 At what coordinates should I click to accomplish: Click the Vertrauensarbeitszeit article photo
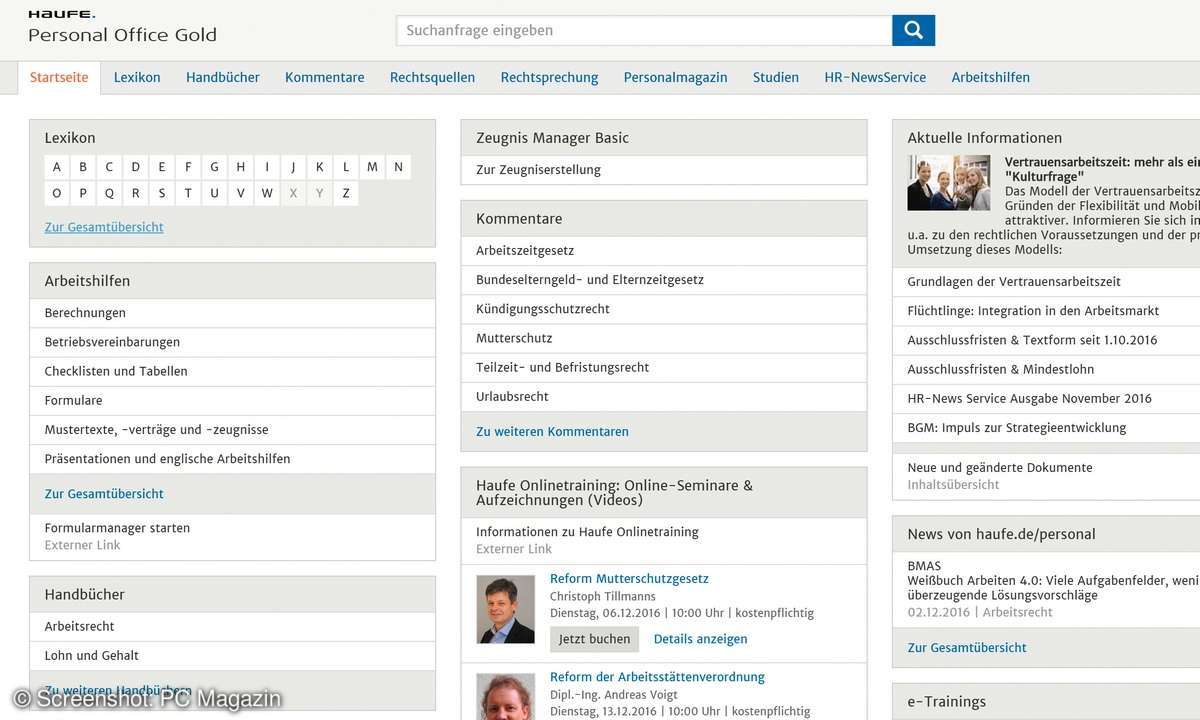(x=949, y=182)
